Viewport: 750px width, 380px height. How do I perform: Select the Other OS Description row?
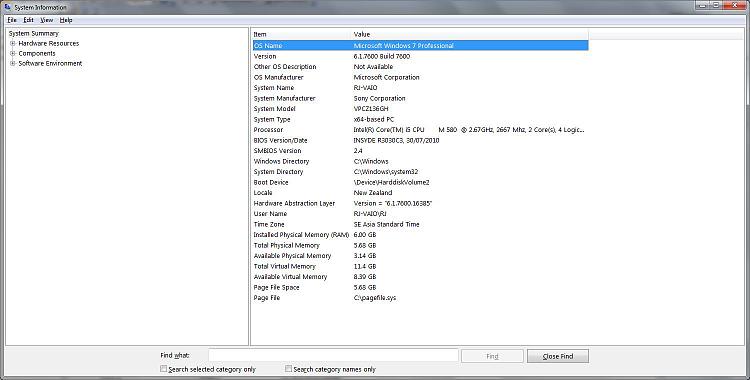pos(420,67)
